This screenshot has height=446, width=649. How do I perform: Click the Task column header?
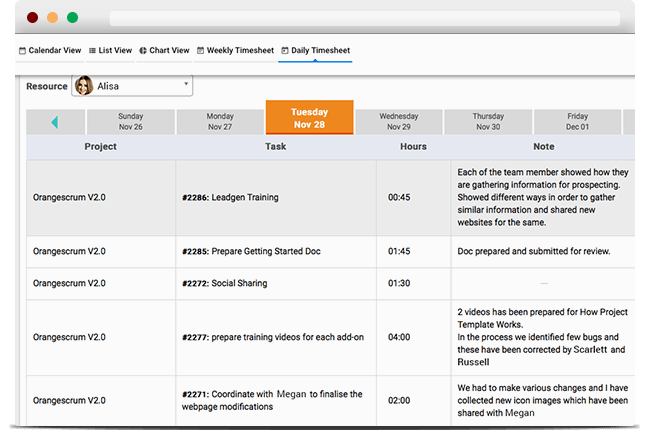pos(276,146)
